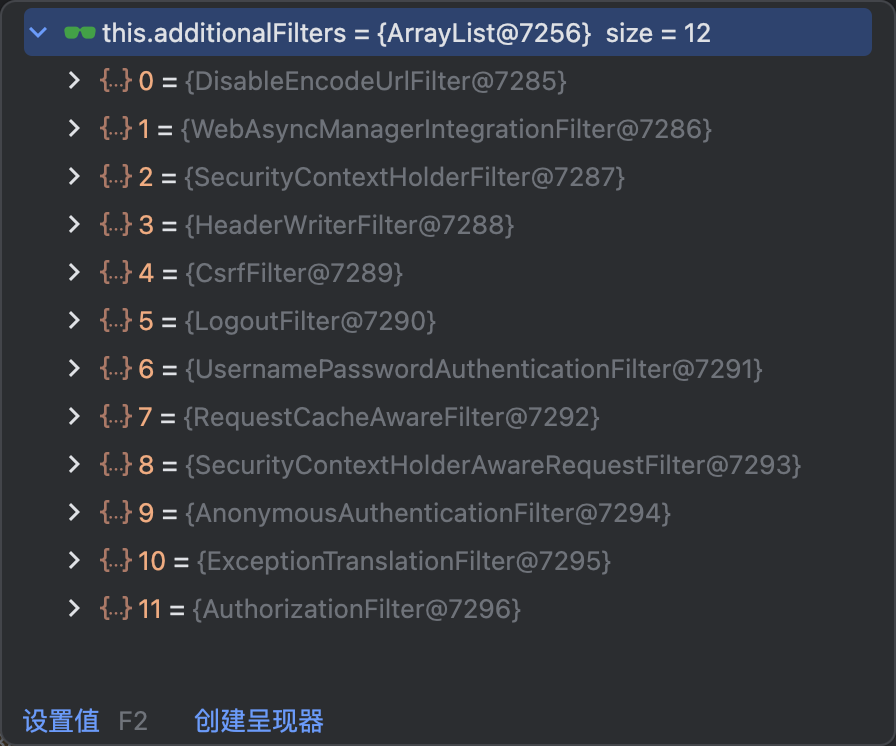Expand element 6 UsernamePasswordAuthenticationFilter
The width and height of the screenshot is (896, 746).
(73, 369)
